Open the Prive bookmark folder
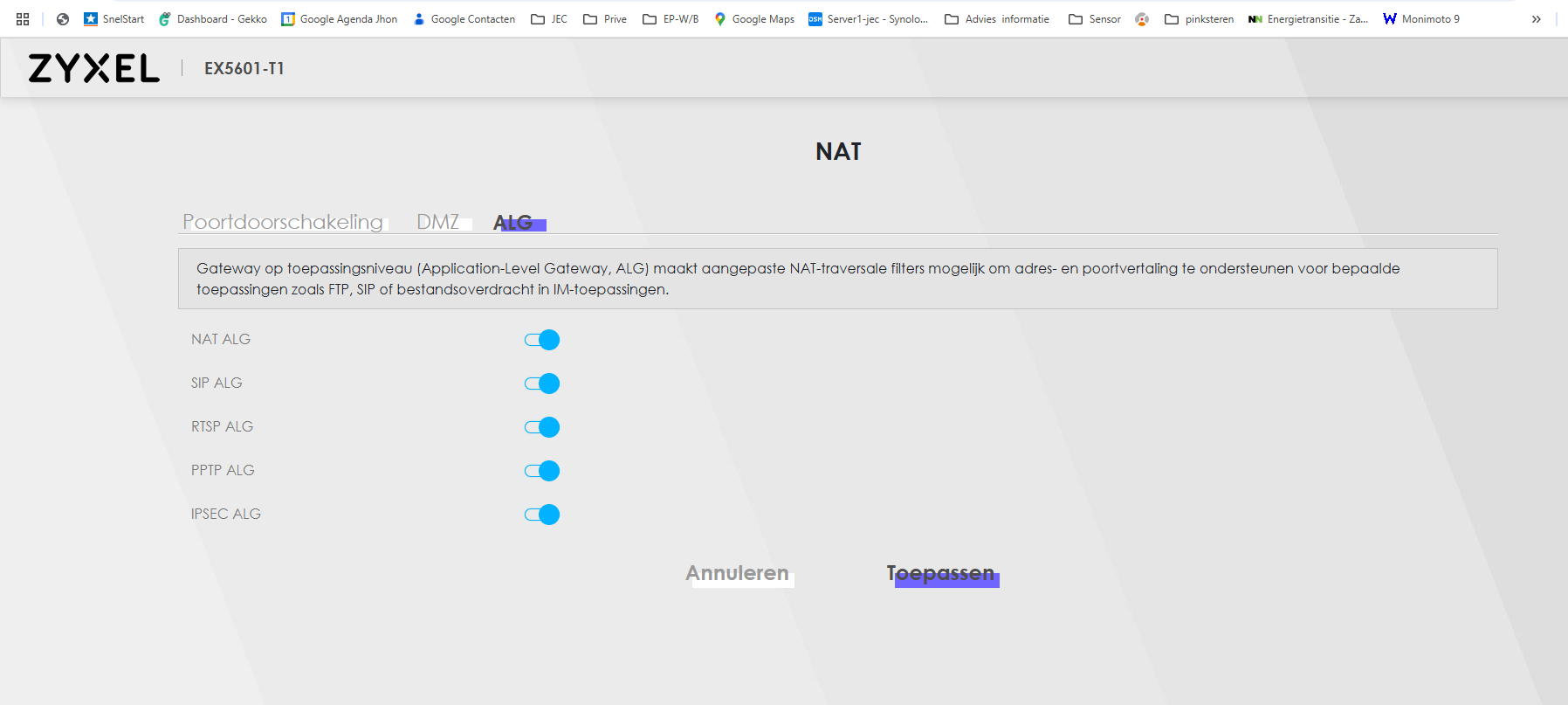 click(x=605, y=19)
